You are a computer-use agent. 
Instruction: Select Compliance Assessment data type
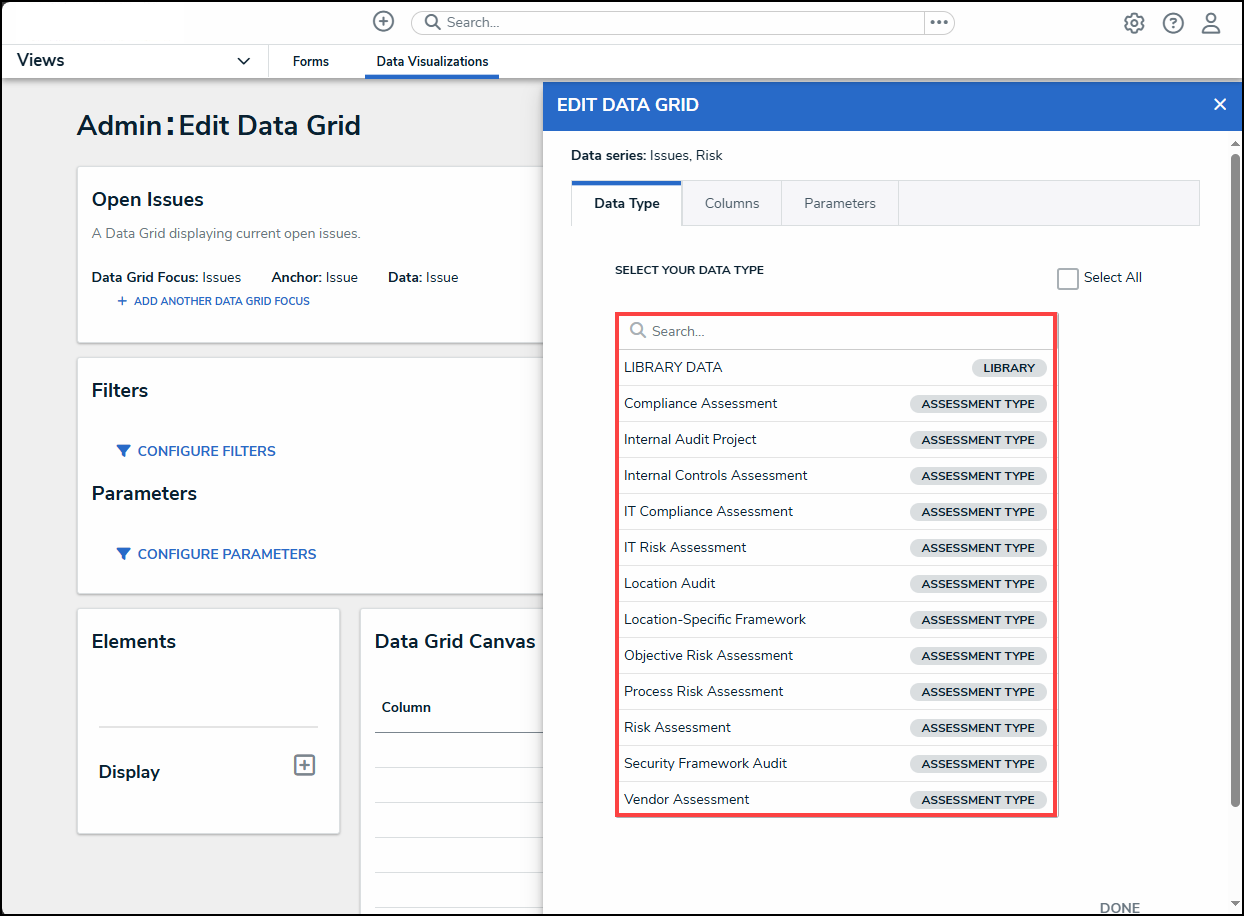click(700, 404)
